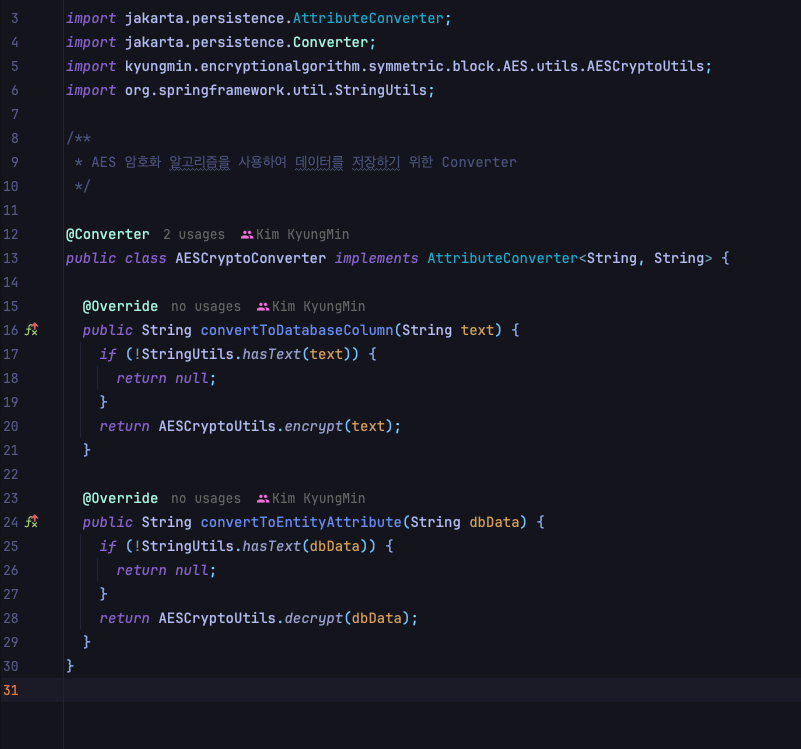This screenshot has width=801, height=749.
Task: Click the @Converter annotation text
Action: click(107, 233)
